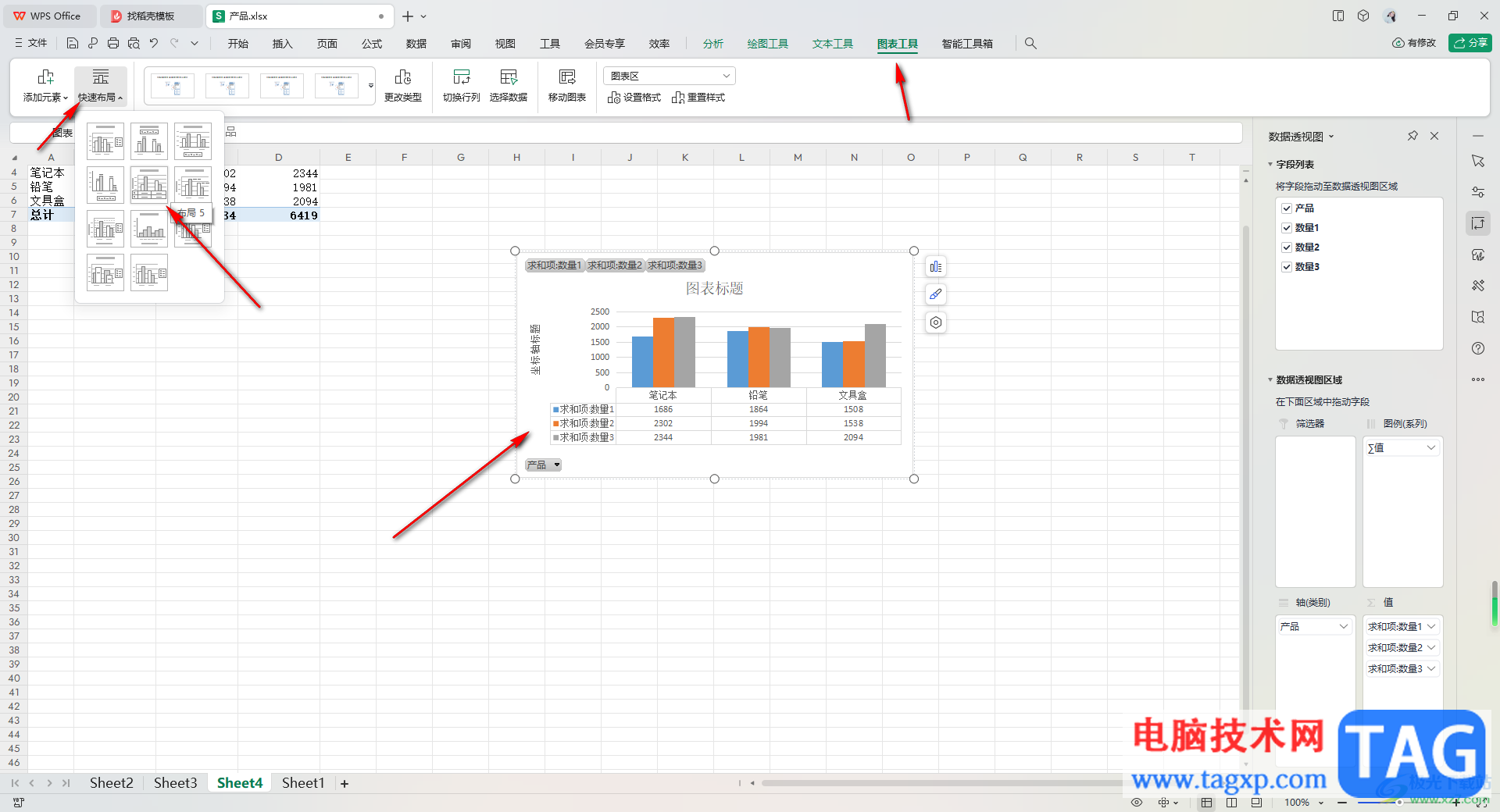The width and height of the screenshot is (1500, 812).
Task: Click chart elements button beside the chart
Action: pos(935,267)
